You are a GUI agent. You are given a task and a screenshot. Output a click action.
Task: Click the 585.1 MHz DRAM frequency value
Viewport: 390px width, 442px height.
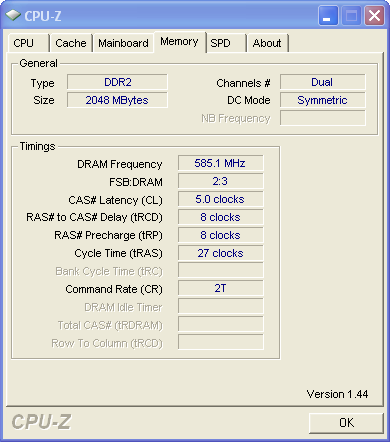tap(220, 163)
